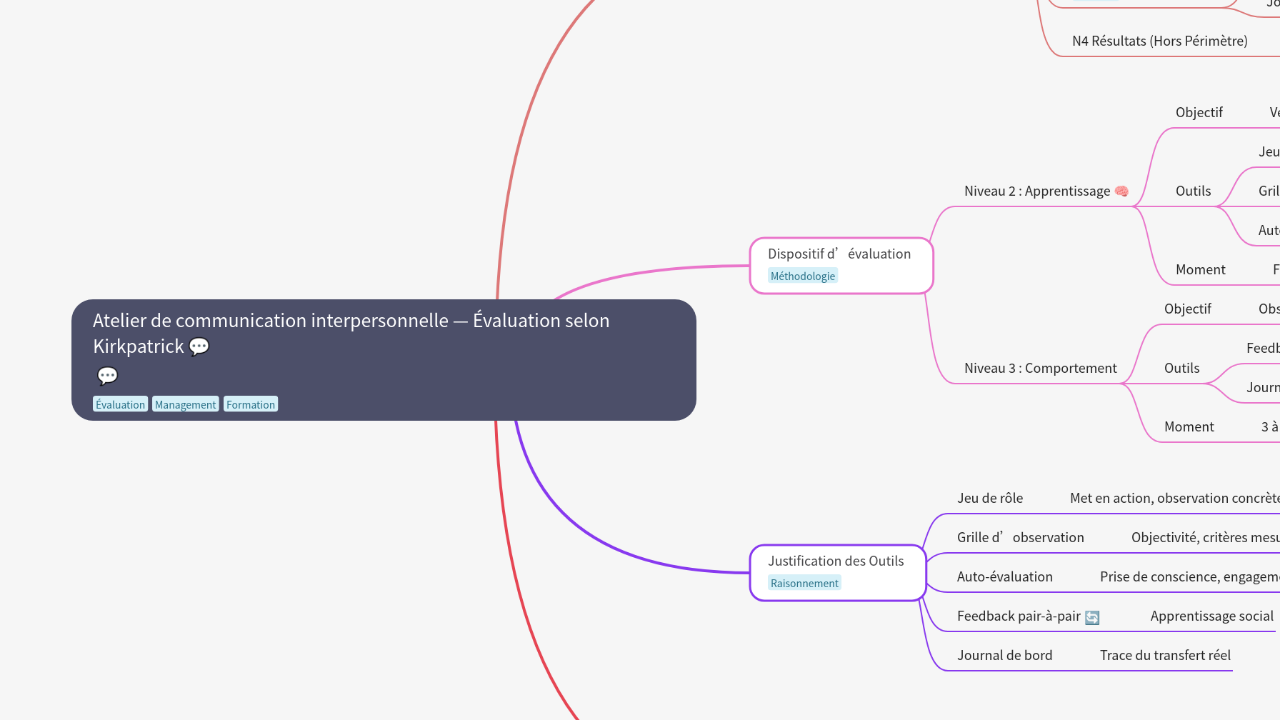Click the Niveau 2 : Apprentissage node text
This screenshot has height=720, width=1280.
pos(1037,191)
